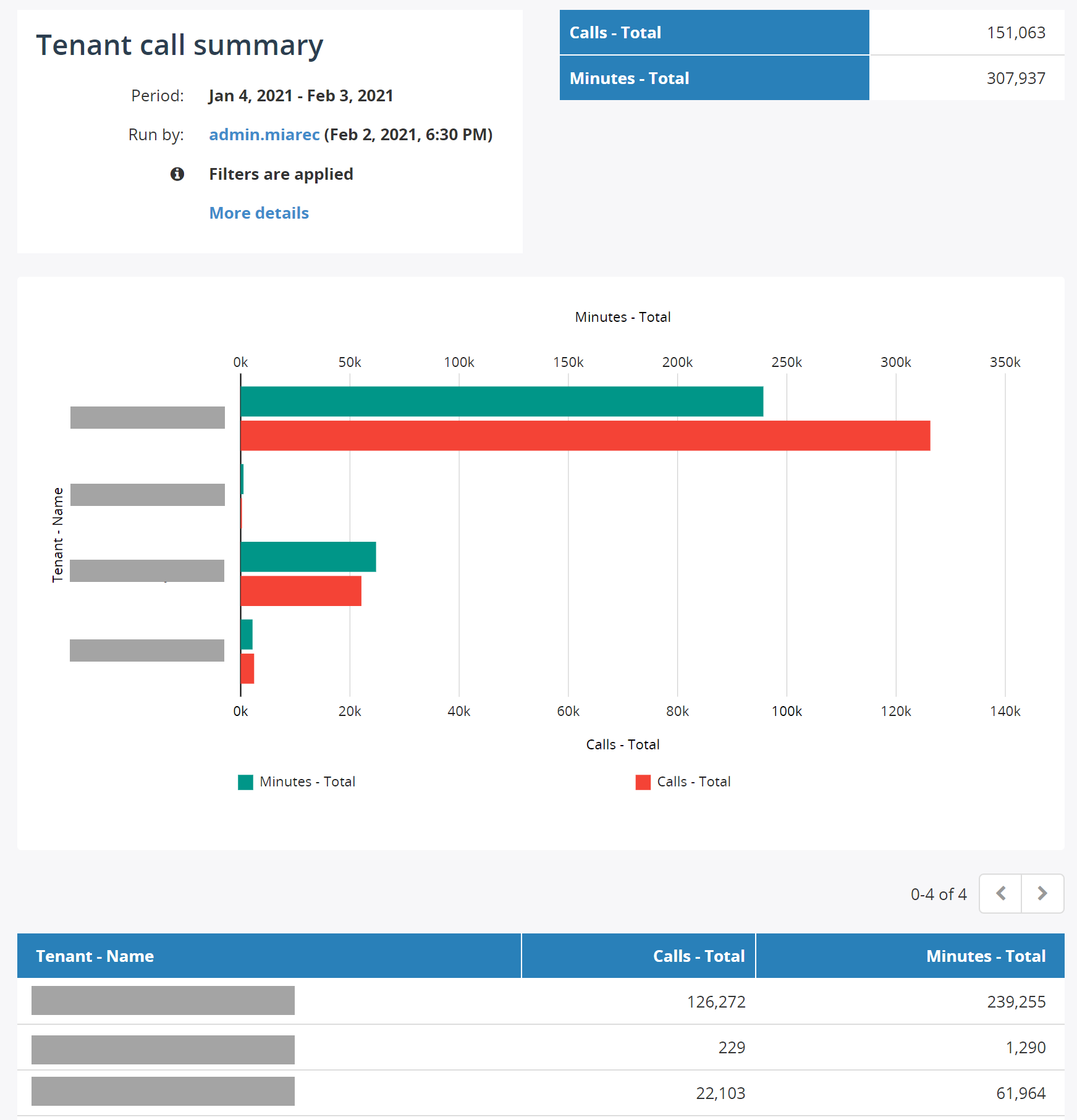Screen dimensions: 1077x1120
Task: Click the 151,063 total calls value
Action: [1016, 33]
